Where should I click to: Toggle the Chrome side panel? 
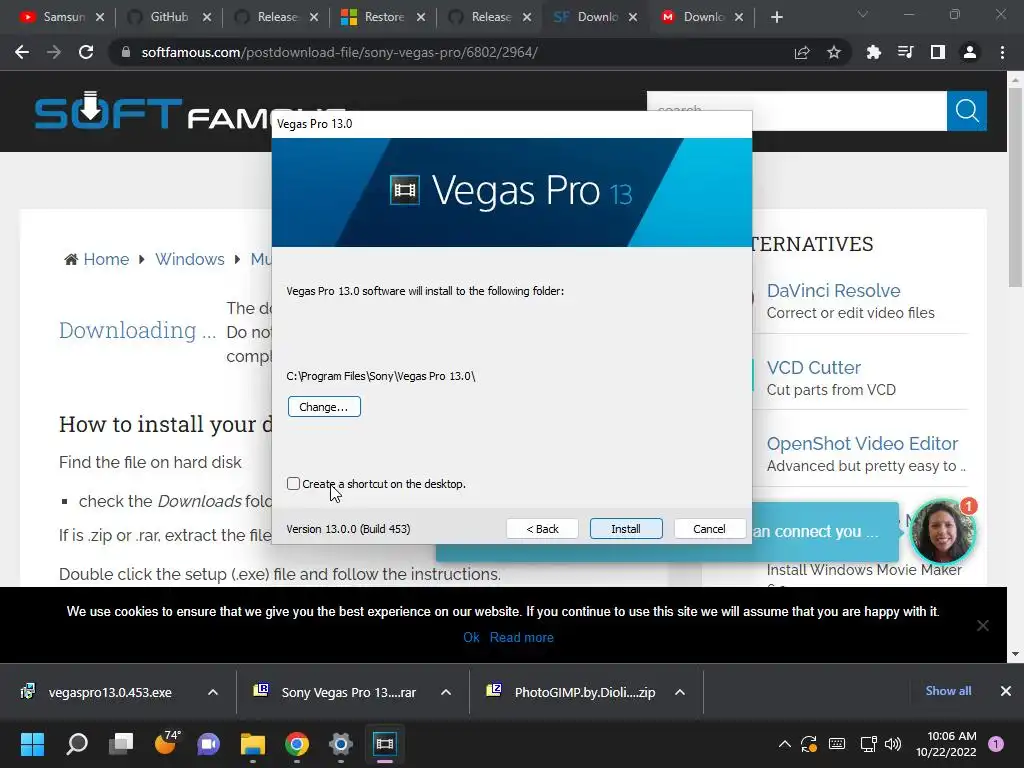click(x=938, y=52)
